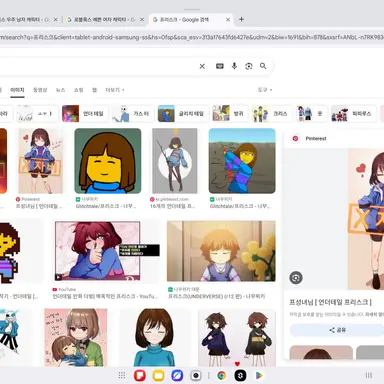Open the 도구 tools dropdown
The height and width of the screenshot is (384, 384).
point(265,90)
